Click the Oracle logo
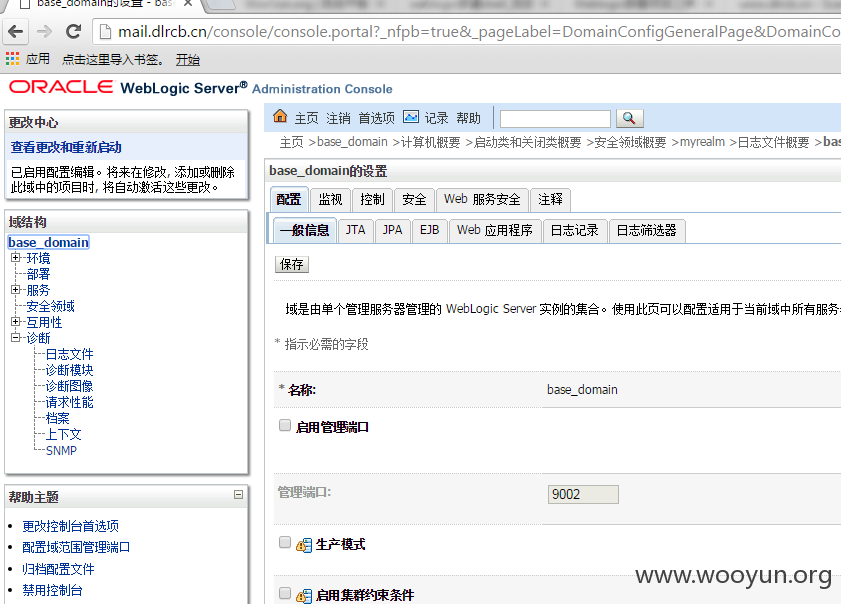The width and height of the screenshot is (841, 604). 61,87
